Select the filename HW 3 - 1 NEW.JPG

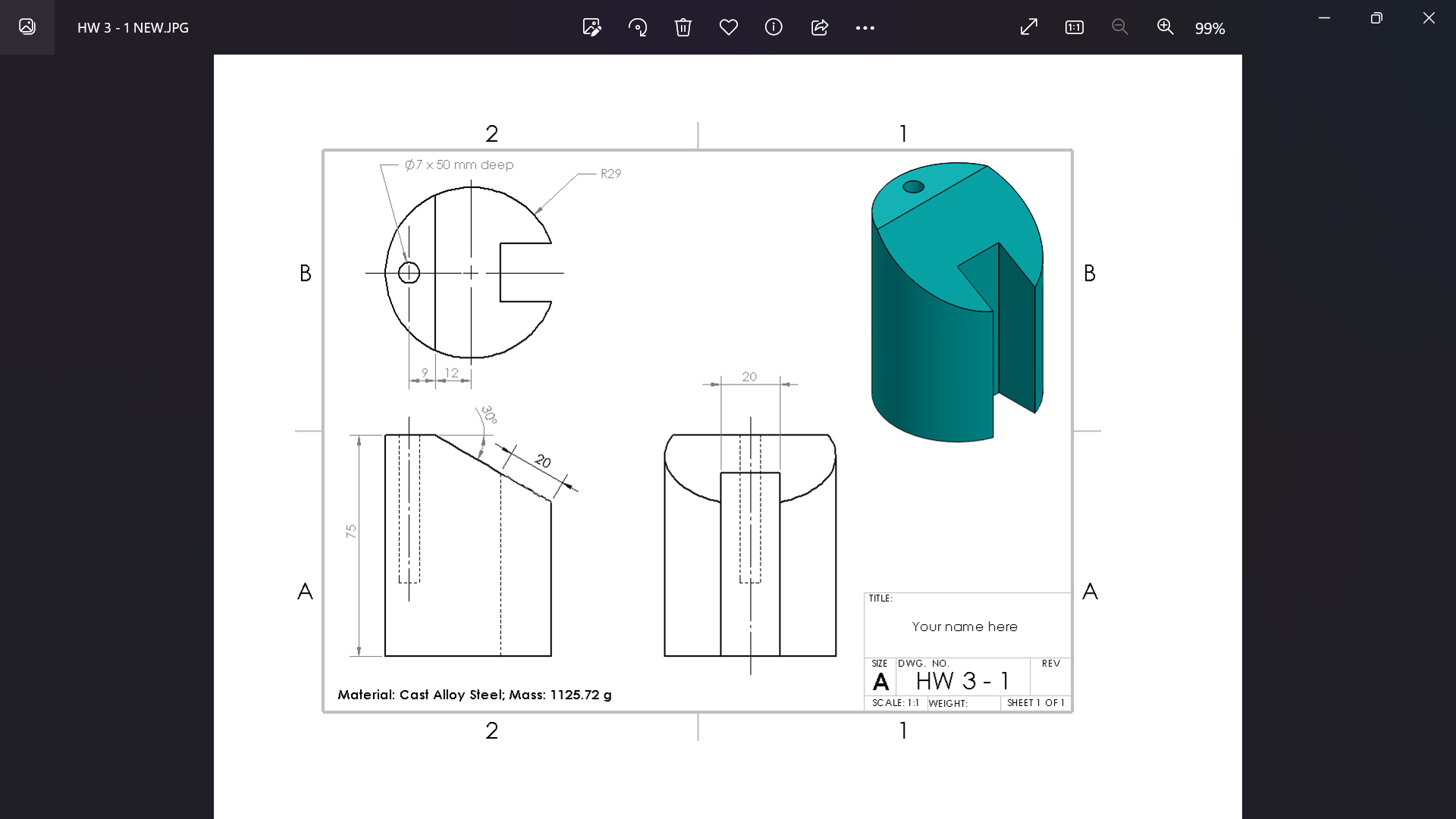tap(131, 28)
